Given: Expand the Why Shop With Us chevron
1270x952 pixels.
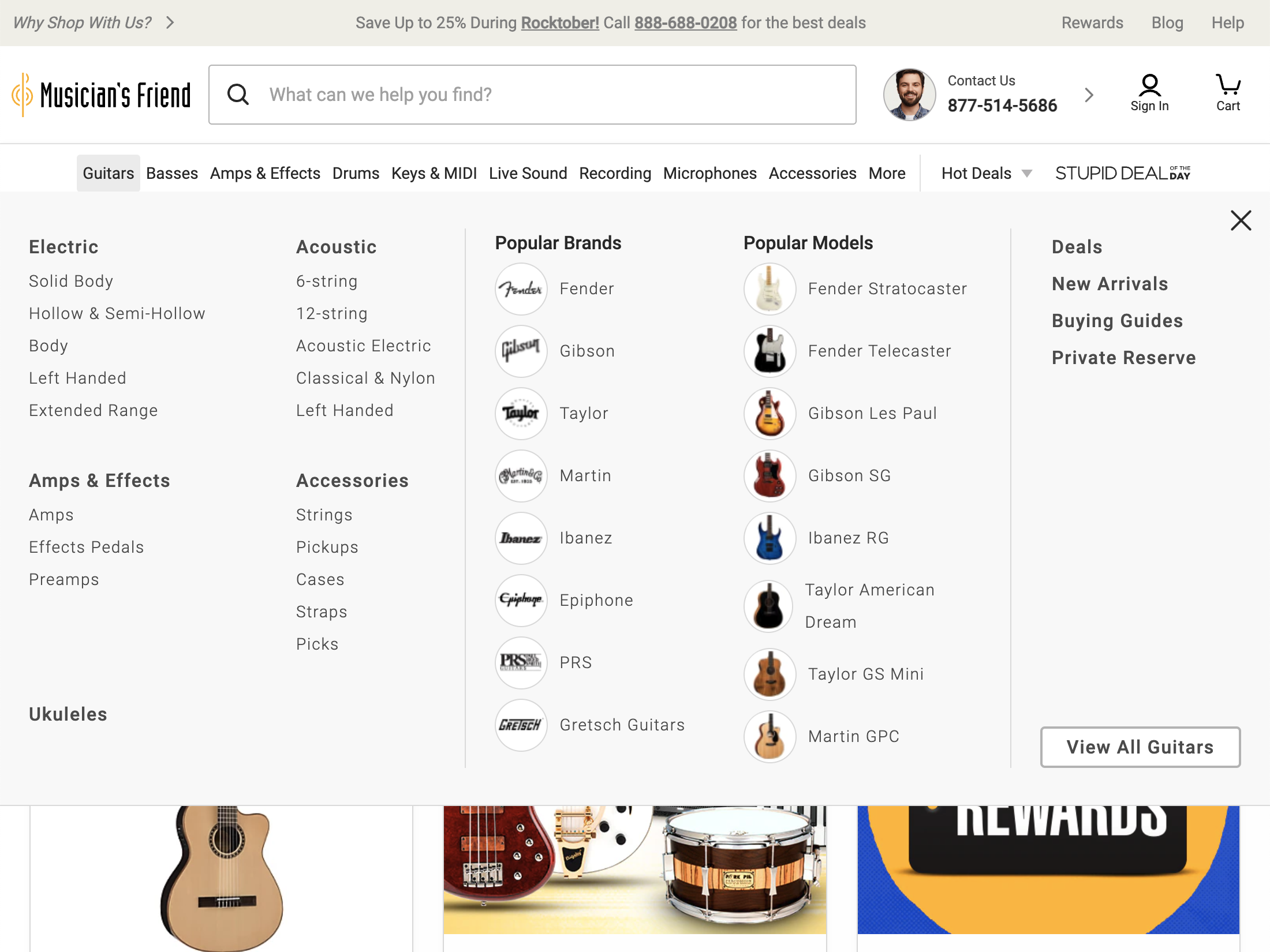Looking at the screenshot, I should tap(170, 23).
